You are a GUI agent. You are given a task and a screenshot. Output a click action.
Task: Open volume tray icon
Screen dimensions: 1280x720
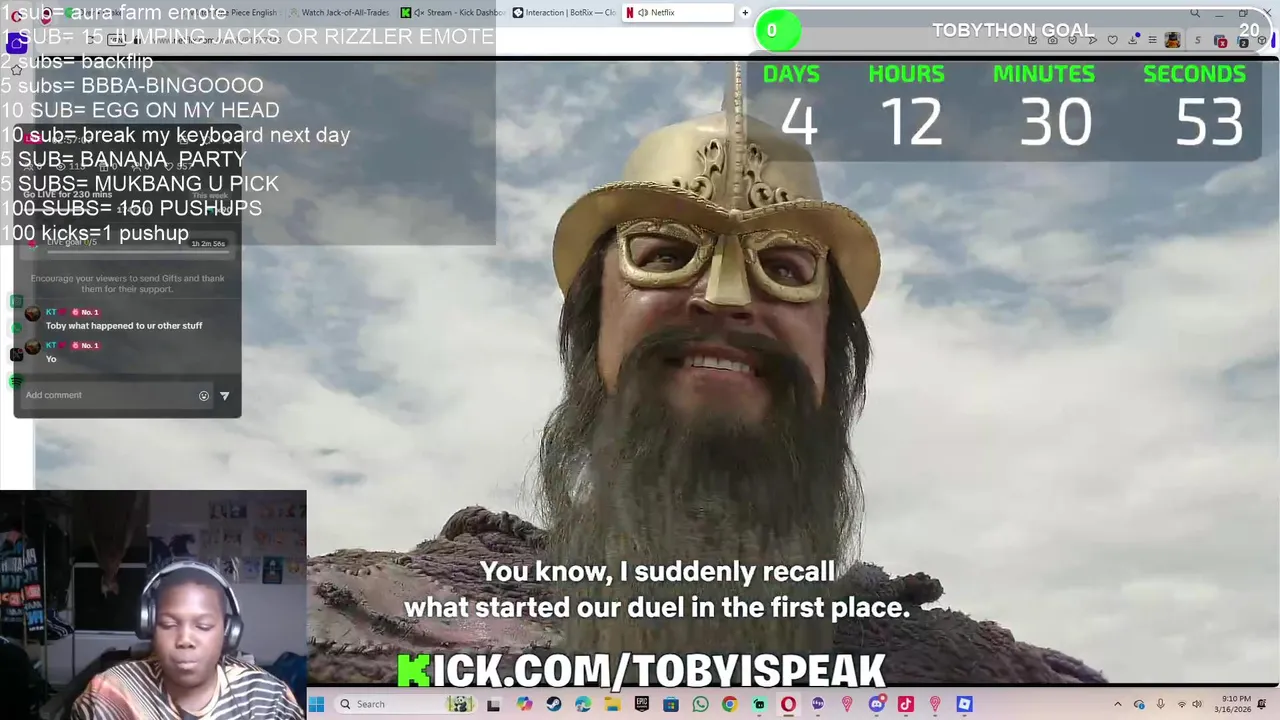pos(1197,705)
